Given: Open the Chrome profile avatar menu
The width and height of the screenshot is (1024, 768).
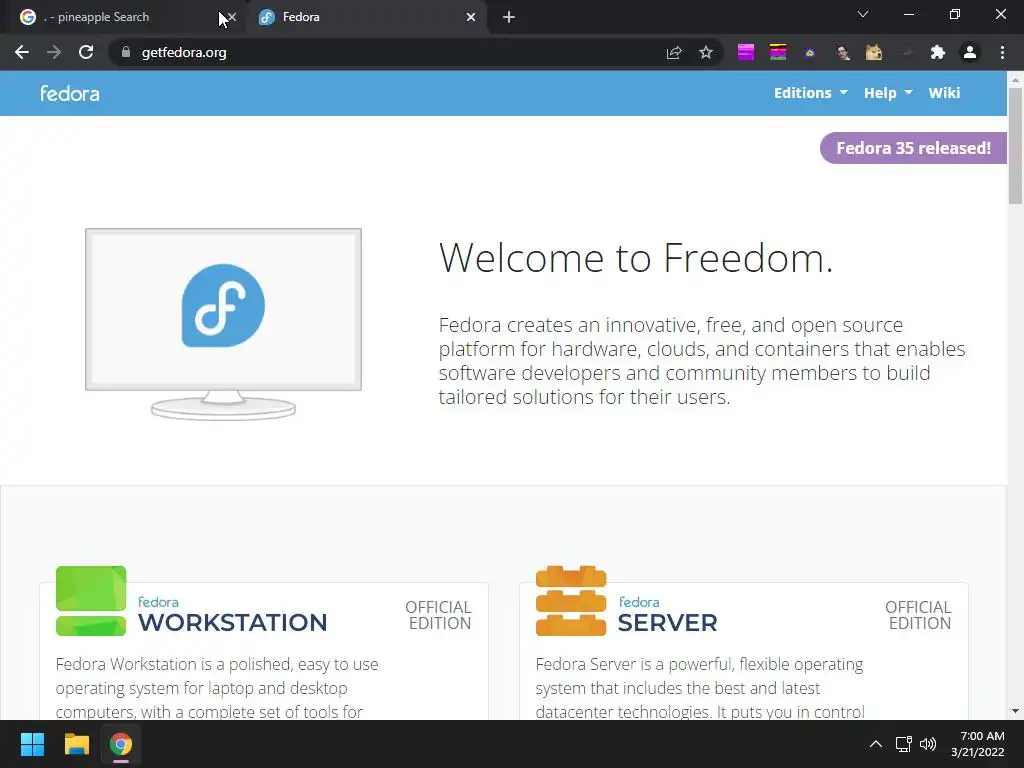Looking at the screenshot, I should click(x=970, y=52).
